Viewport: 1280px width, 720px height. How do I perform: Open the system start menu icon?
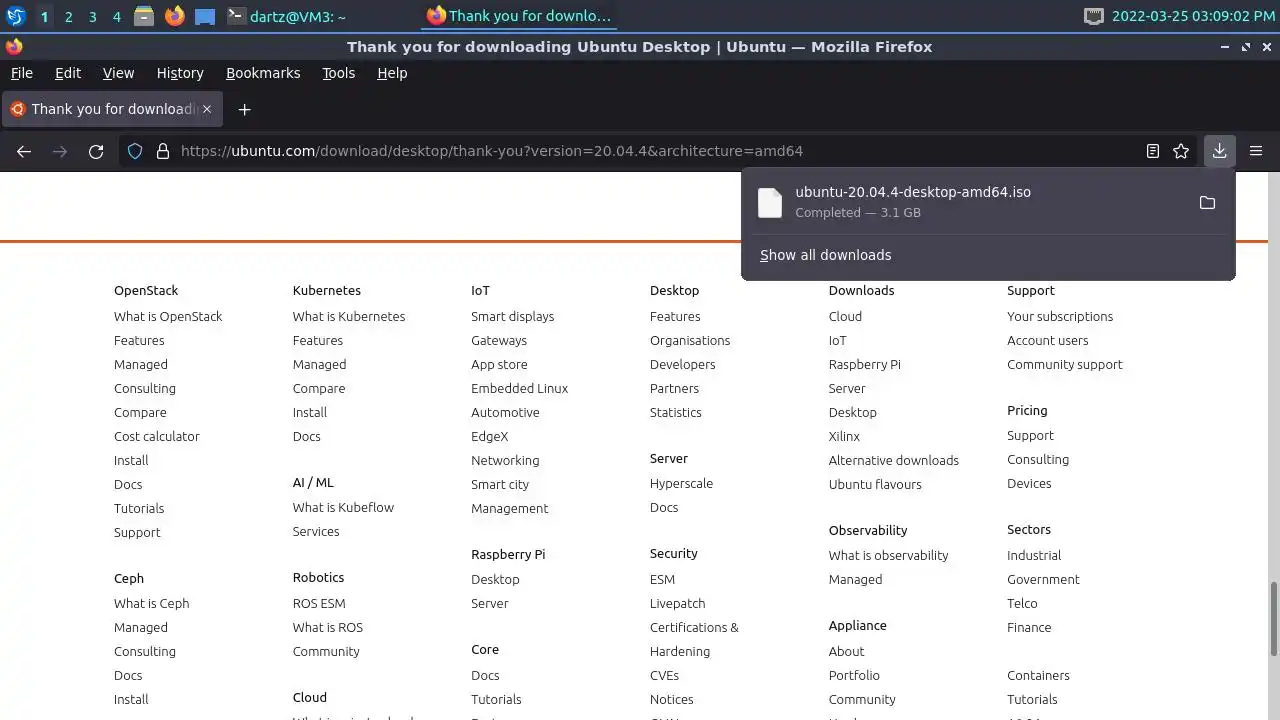point(15,16)
